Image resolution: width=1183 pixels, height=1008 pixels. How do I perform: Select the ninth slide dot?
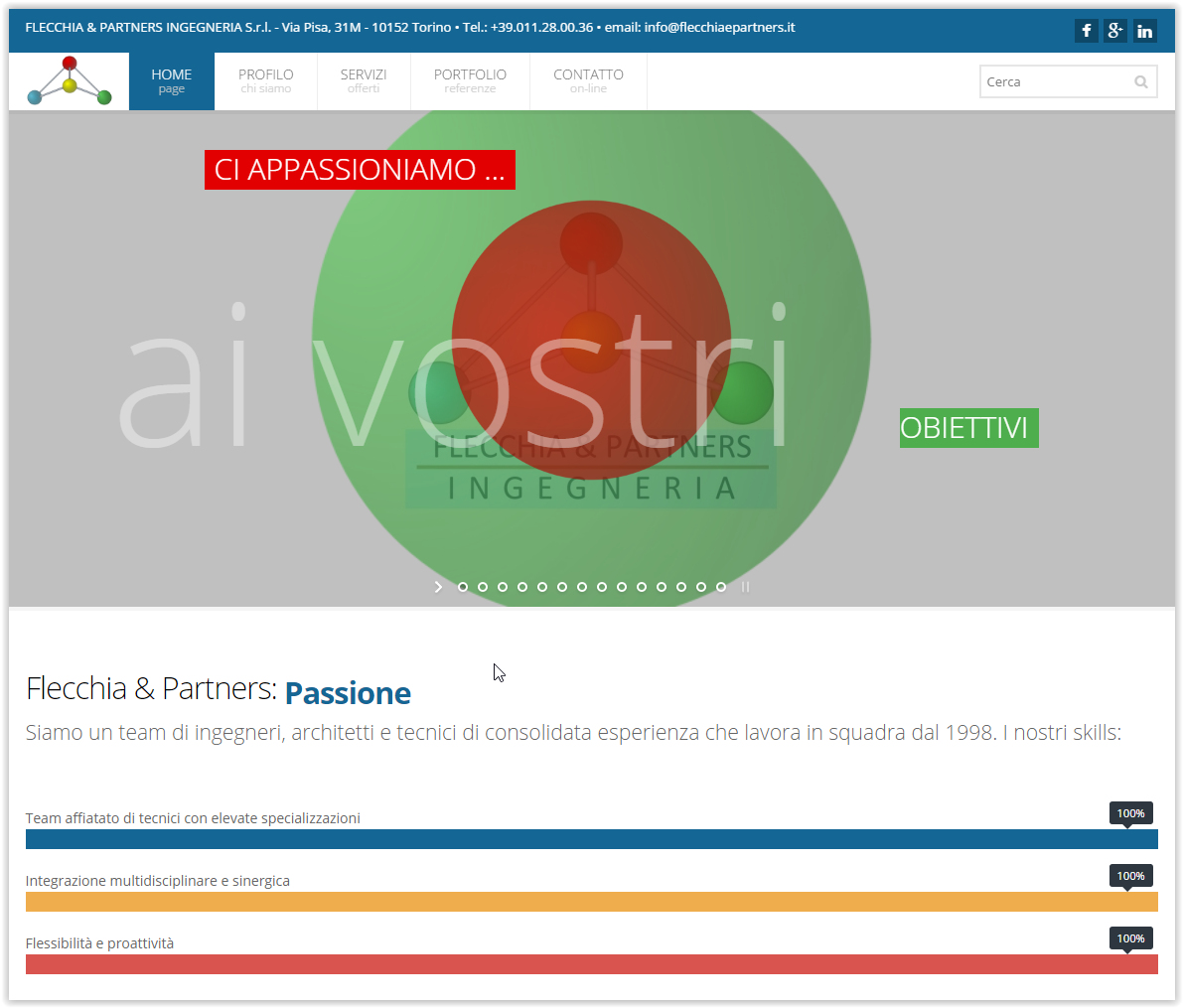click(x=622, y=587)
